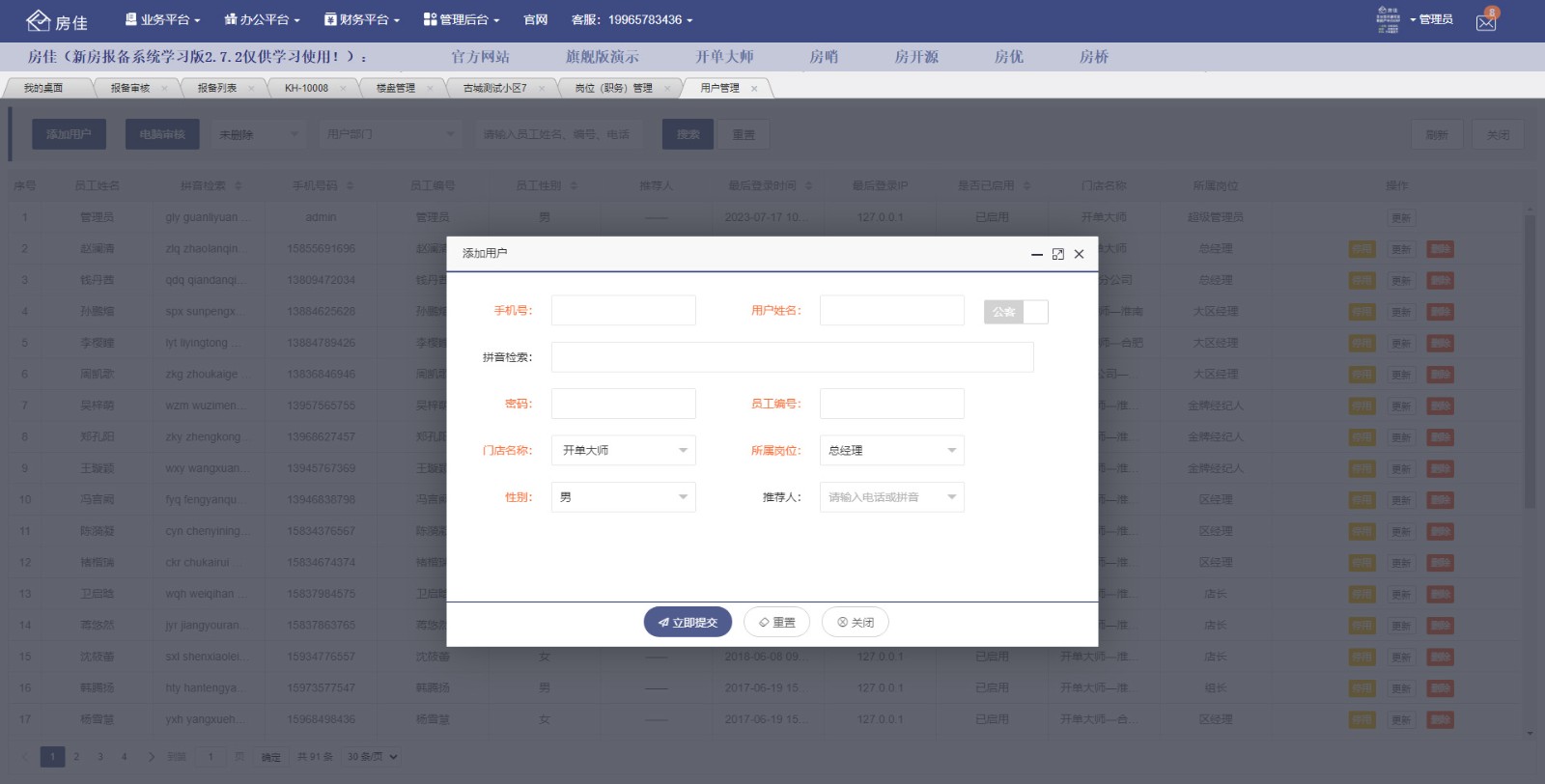1545x784 pixels.
Task: Close the 报备审核 tab with its X
Action: pos(164,89)
